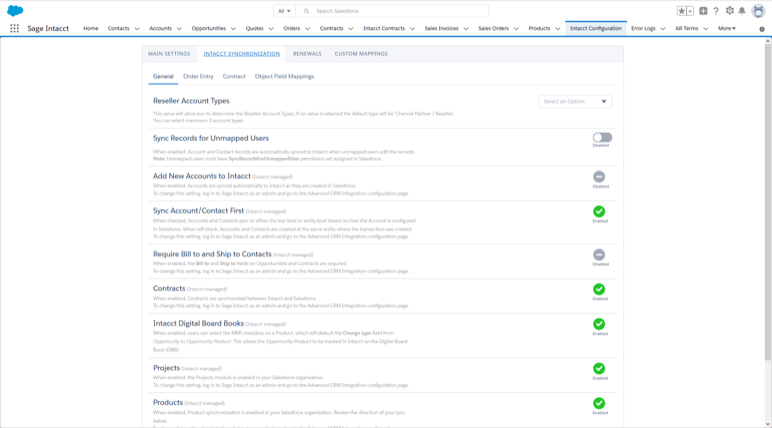772x428 pixels.
Task: Open the Global Actions plus icon
Action: (x=703, y=11)
